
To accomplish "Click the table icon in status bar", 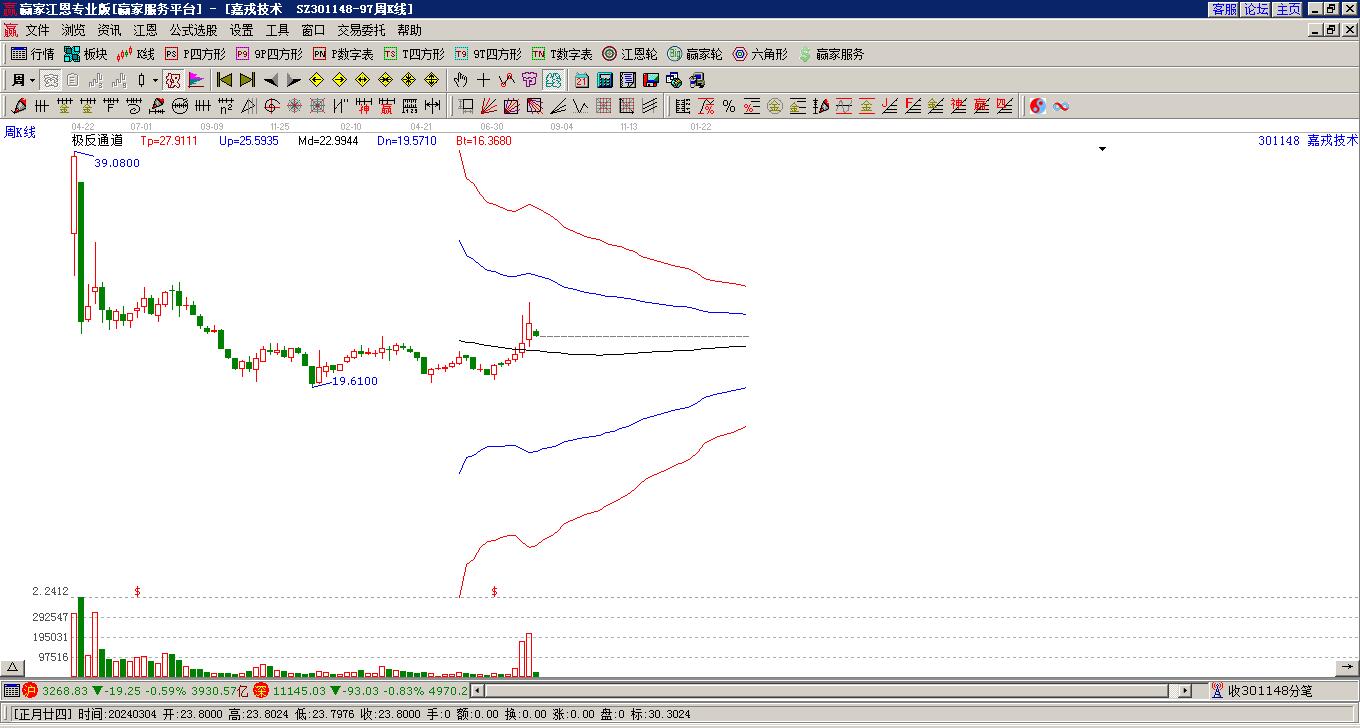I will coord(11,690).
